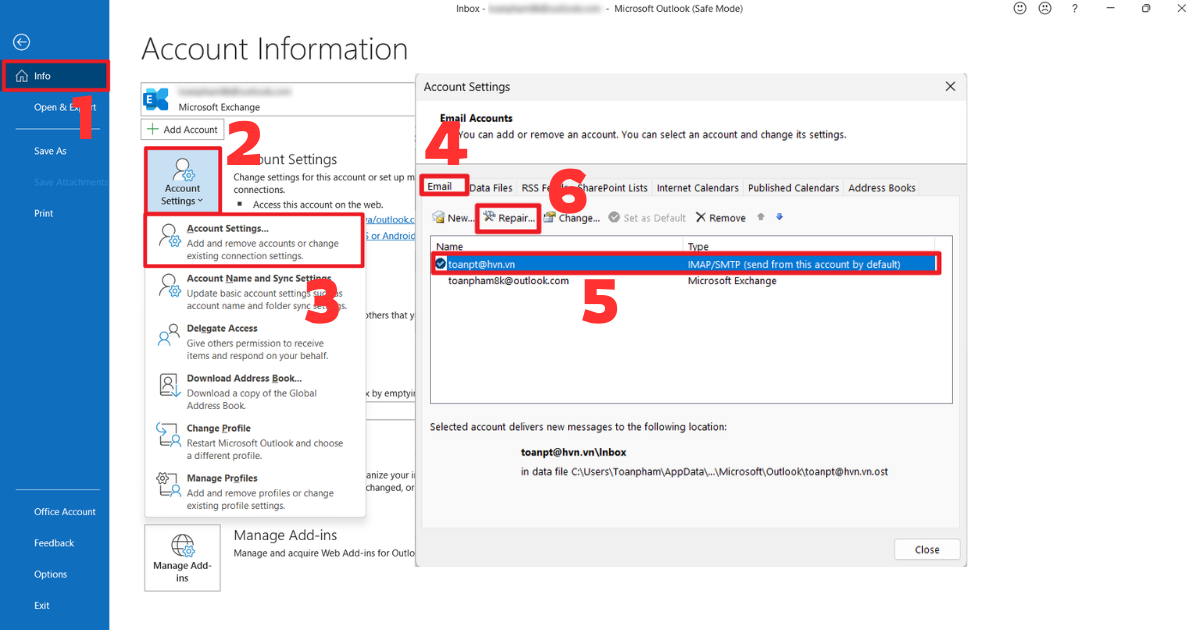Viewport: 1200px width, 630px height.
Task: Choose Account Settings... menu entry
Action: pos(254,241)
